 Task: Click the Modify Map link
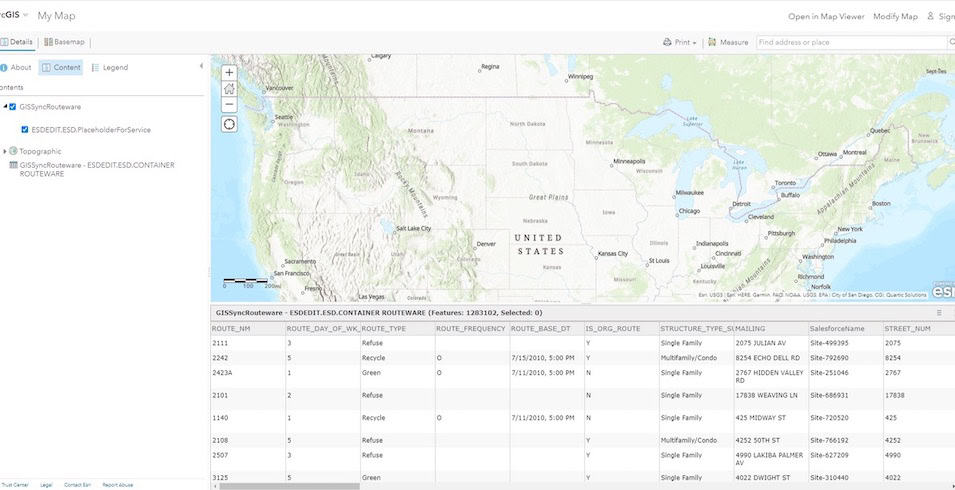[x=895, y=16]
